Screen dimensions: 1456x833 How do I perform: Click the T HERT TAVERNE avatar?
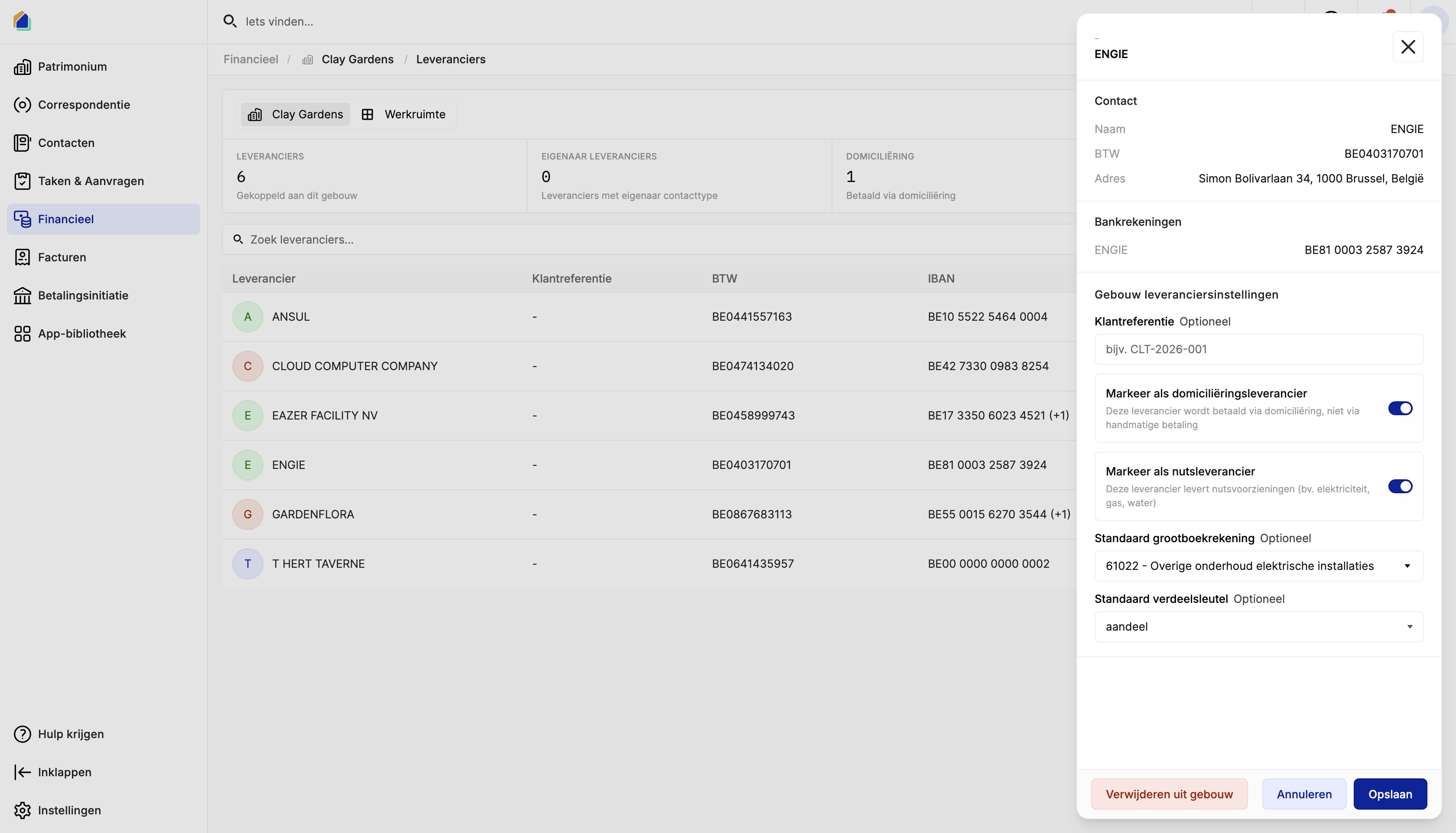pos(247,564)
